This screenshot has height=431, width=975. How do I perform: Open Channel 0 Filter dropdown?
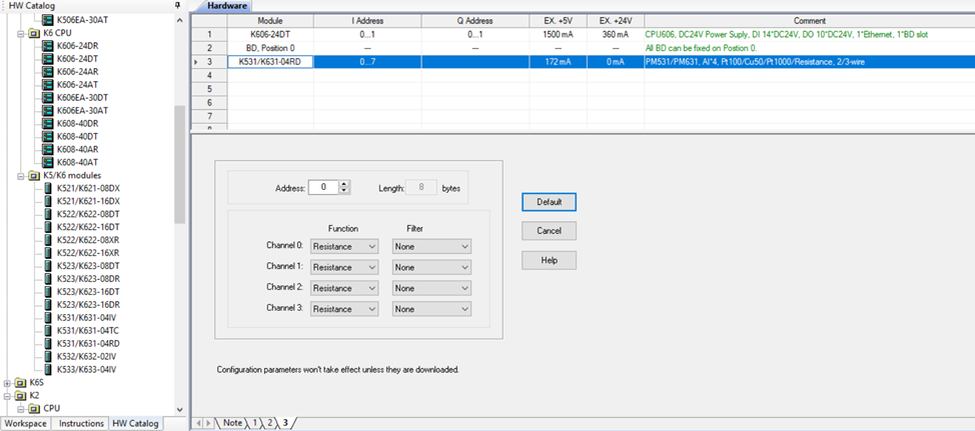pyautogui.click(x=432, y=247)
